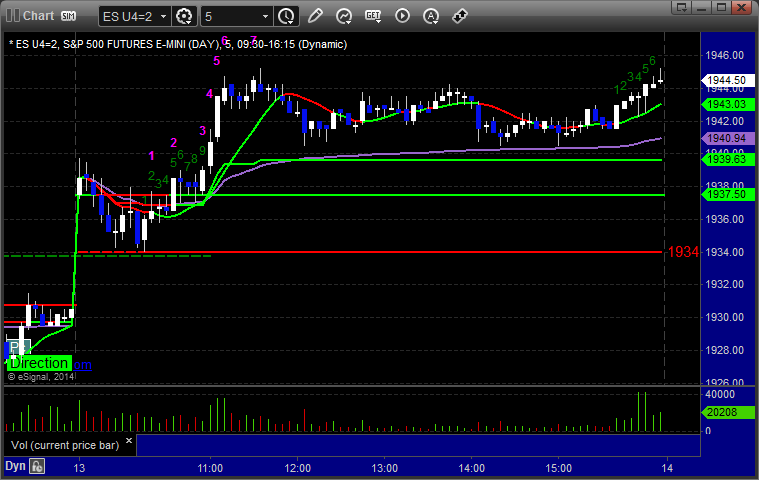759x480 pixels.
Task: Click the red 1934 line label
Action: pos(683,252)
